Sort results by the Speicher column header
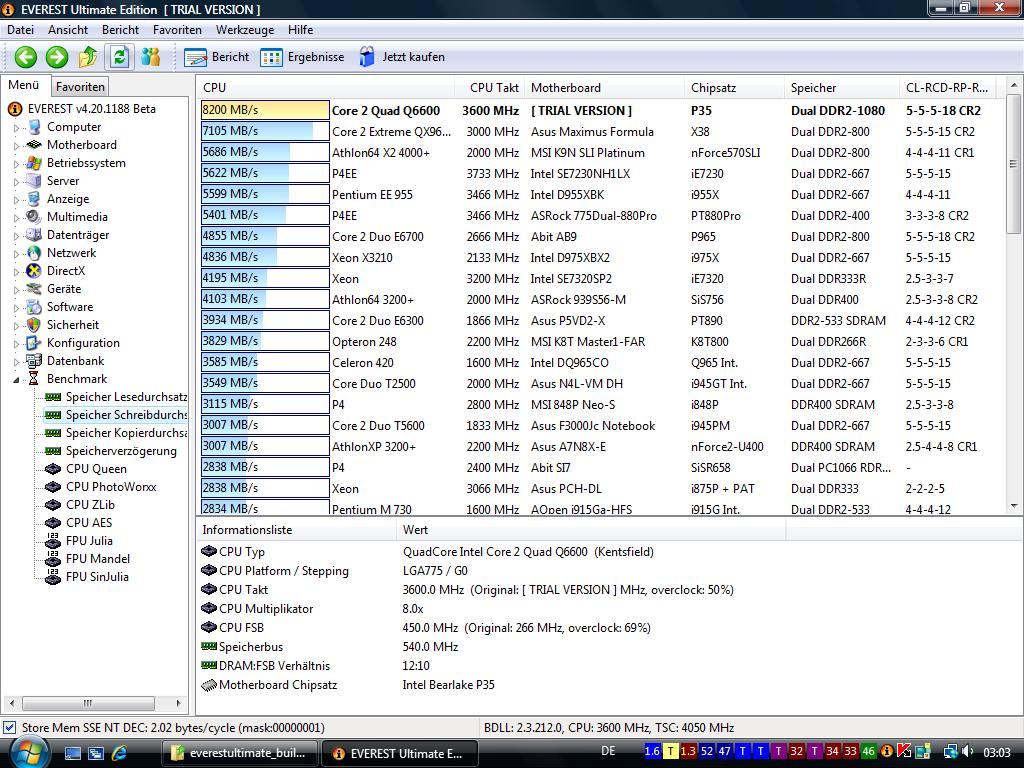 [842, 88]
